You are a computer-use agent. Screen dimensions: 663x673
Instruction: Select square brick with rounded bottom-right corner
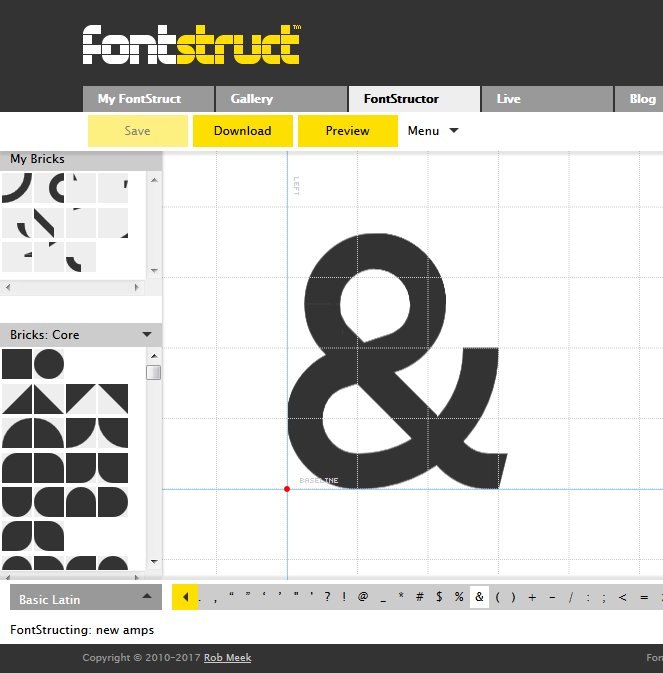(81, 468)
